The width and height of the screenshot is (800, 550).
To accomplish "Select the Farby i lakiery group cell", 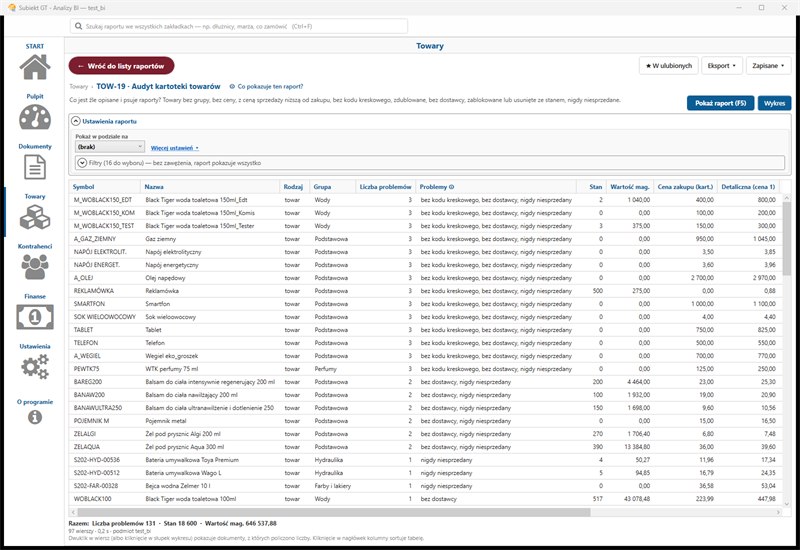I will point(333,486).
